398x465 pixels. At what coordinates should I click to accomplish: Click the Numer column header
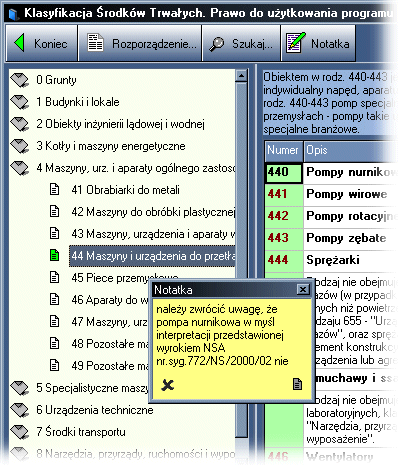(284, 150)
